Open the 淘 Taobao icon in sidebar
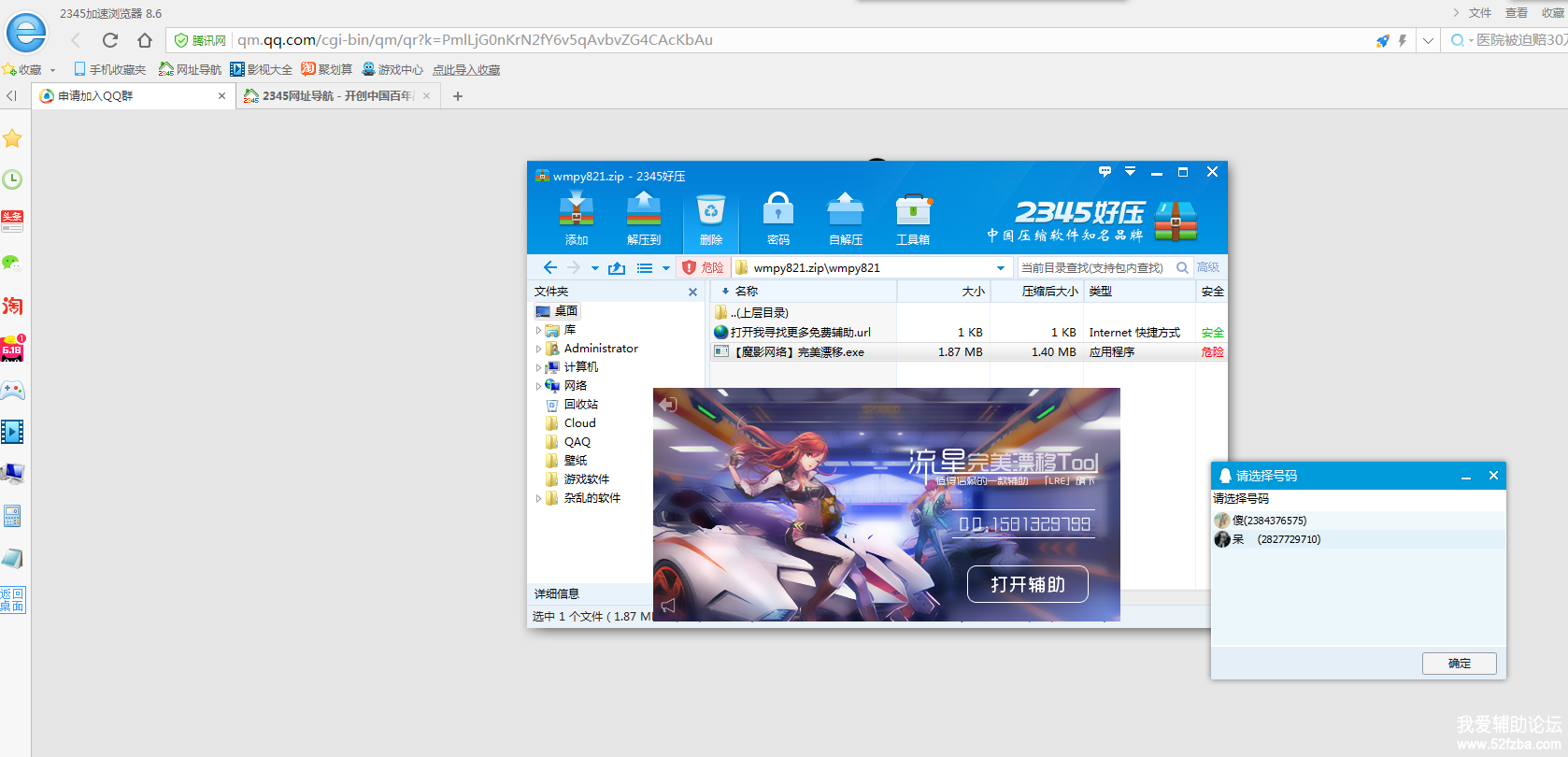Image resolution: width=1568 pixels, height=757 pixels. (x=12, y=306)
